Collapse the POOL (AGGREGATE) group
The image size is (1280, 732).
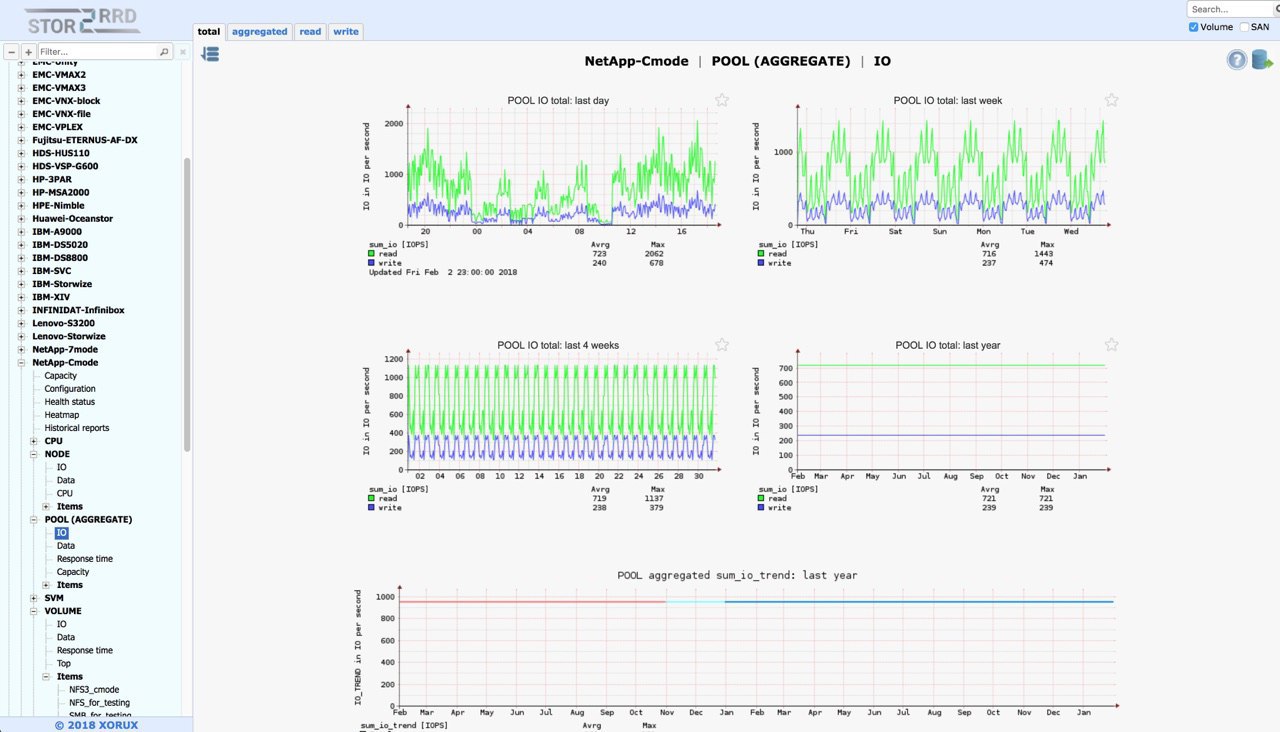pos(34,520)
